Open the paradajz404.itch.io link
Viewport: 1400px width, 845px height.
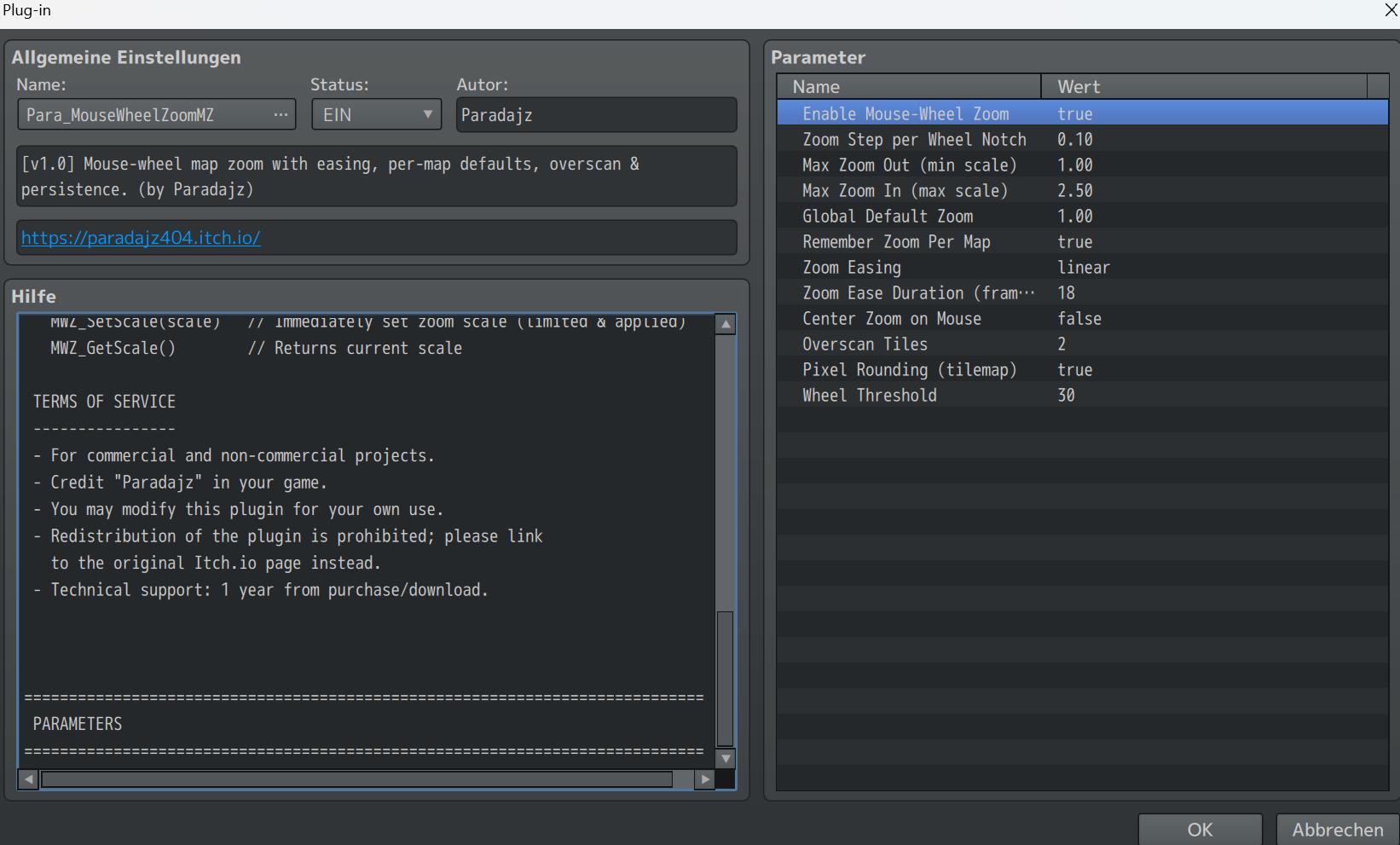(x=141, y=238)
